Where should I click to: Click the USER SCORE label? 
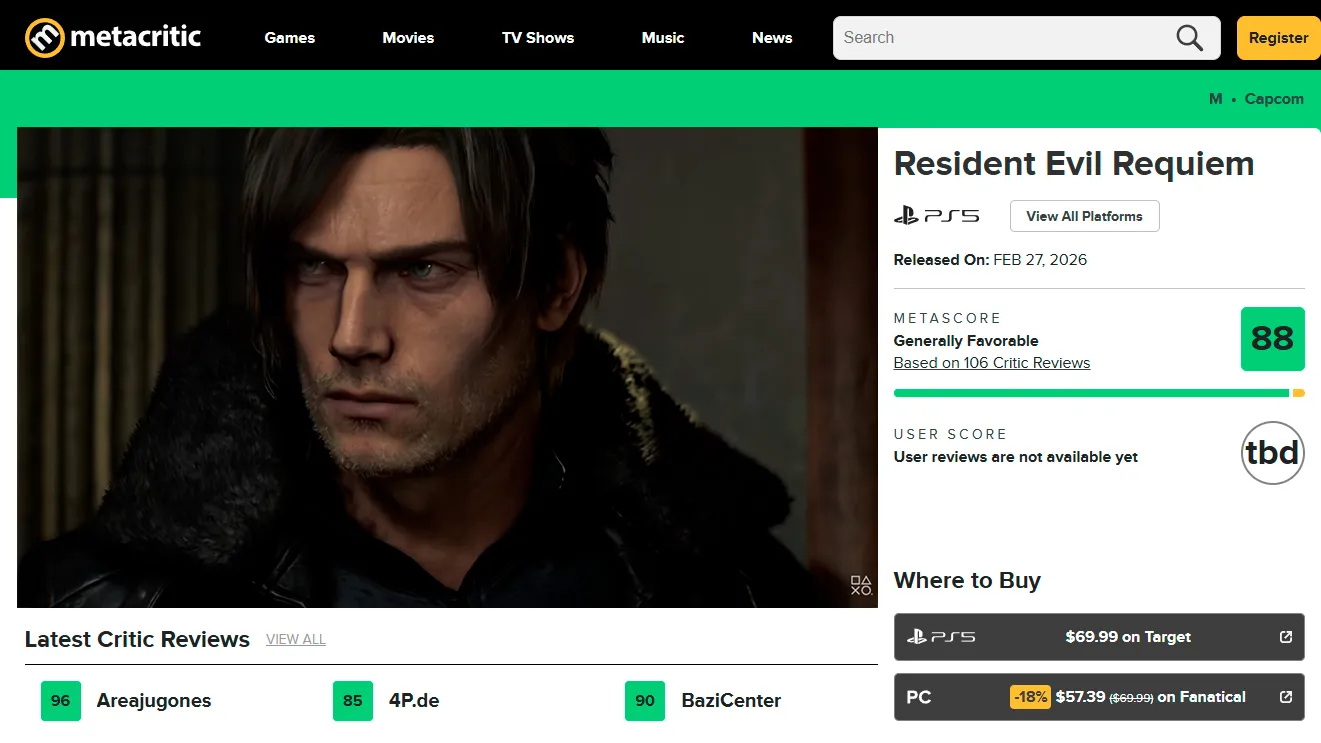[950, 434]
